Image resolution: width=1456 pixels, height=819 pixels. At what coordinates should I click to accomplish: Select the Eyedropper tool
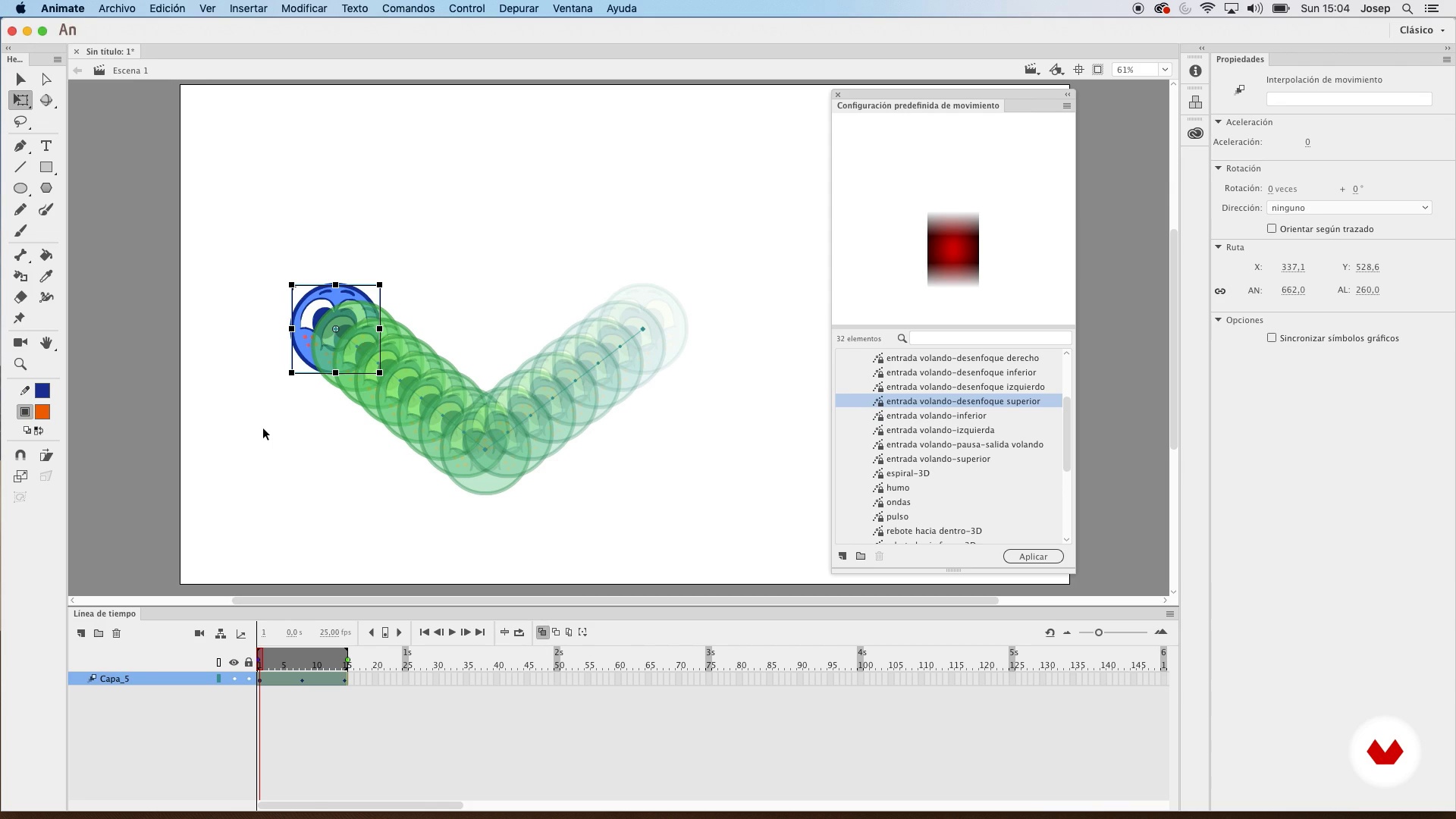click(46, 276)
